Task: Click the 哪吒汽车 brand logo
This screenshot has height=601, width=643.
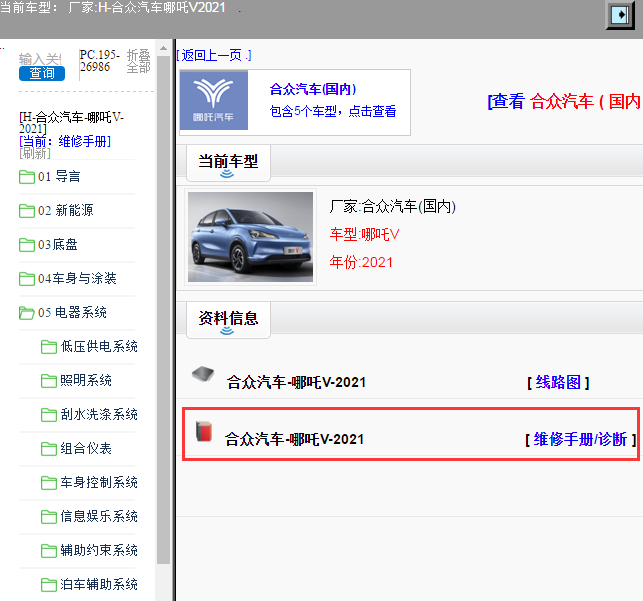Action: coord(214,100)
